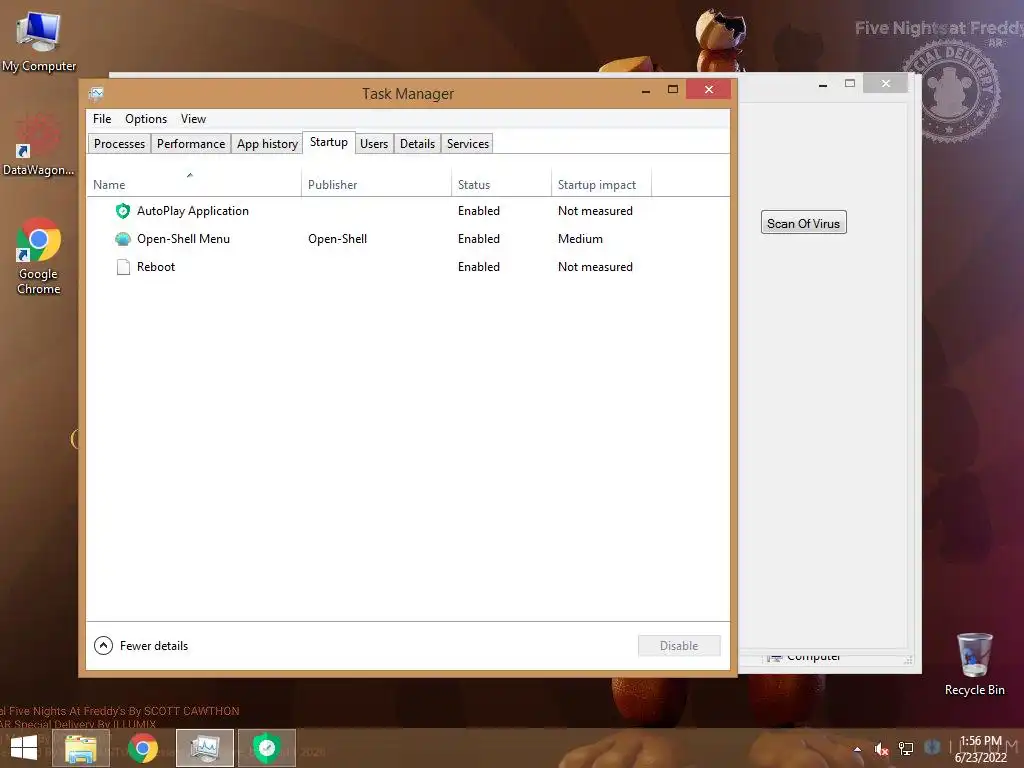Select the Open-Shell Menu entry name

pyautogui.click(x=184, y=239)
